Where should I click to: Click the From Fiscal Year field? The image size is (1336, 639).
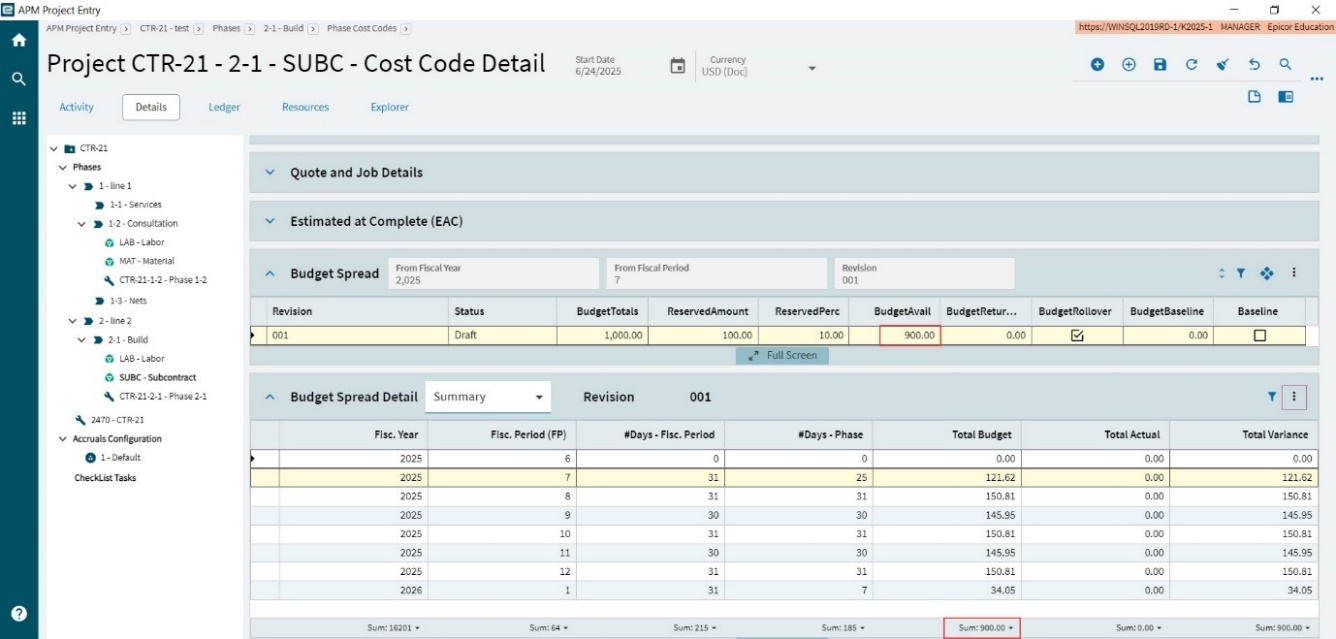[494, 274]
